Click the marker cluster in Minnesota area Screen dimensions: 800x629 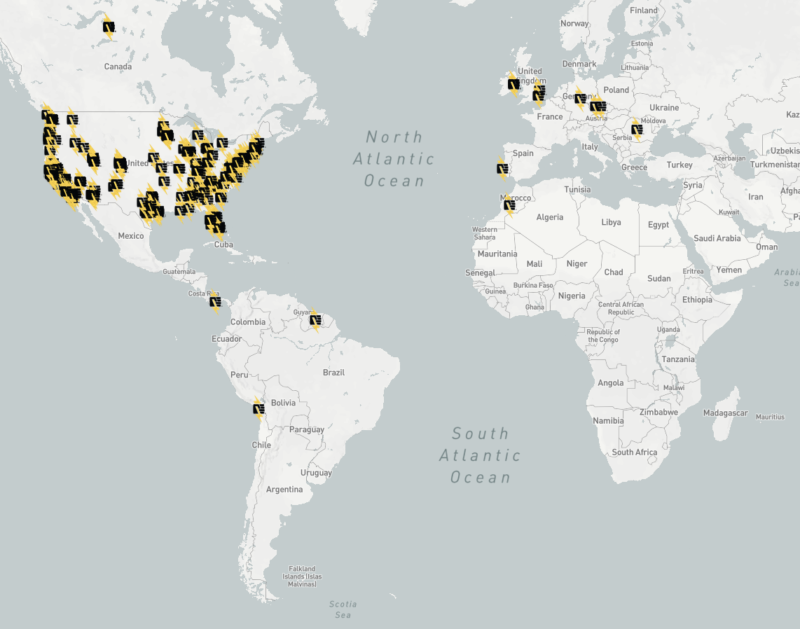coord(165,129)
